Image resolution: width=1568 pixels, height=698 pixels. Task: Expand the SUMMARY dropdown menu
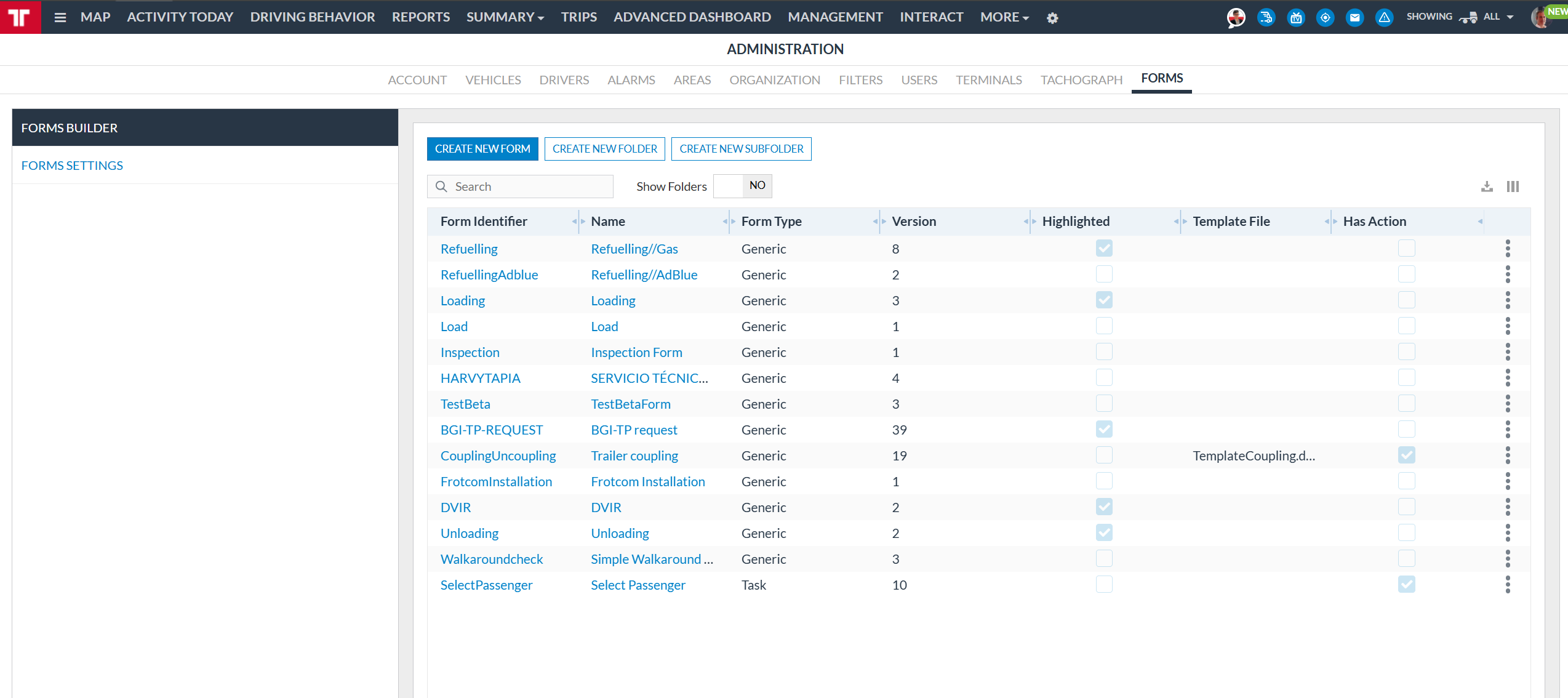tap(505, 17)
